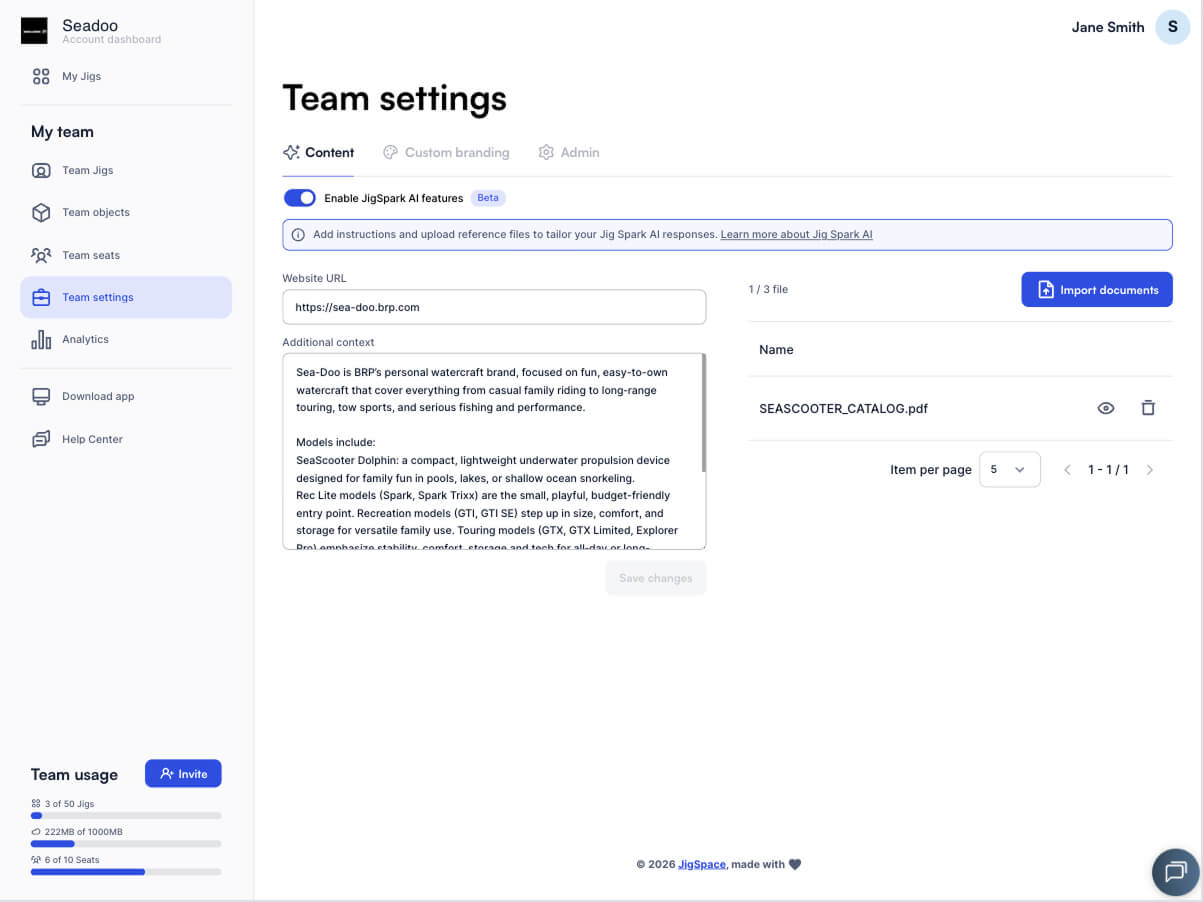The height and width of the screenshot is (902, 1203).
Task: Click the Additional context scrollbar
Action: coord(704,412)
